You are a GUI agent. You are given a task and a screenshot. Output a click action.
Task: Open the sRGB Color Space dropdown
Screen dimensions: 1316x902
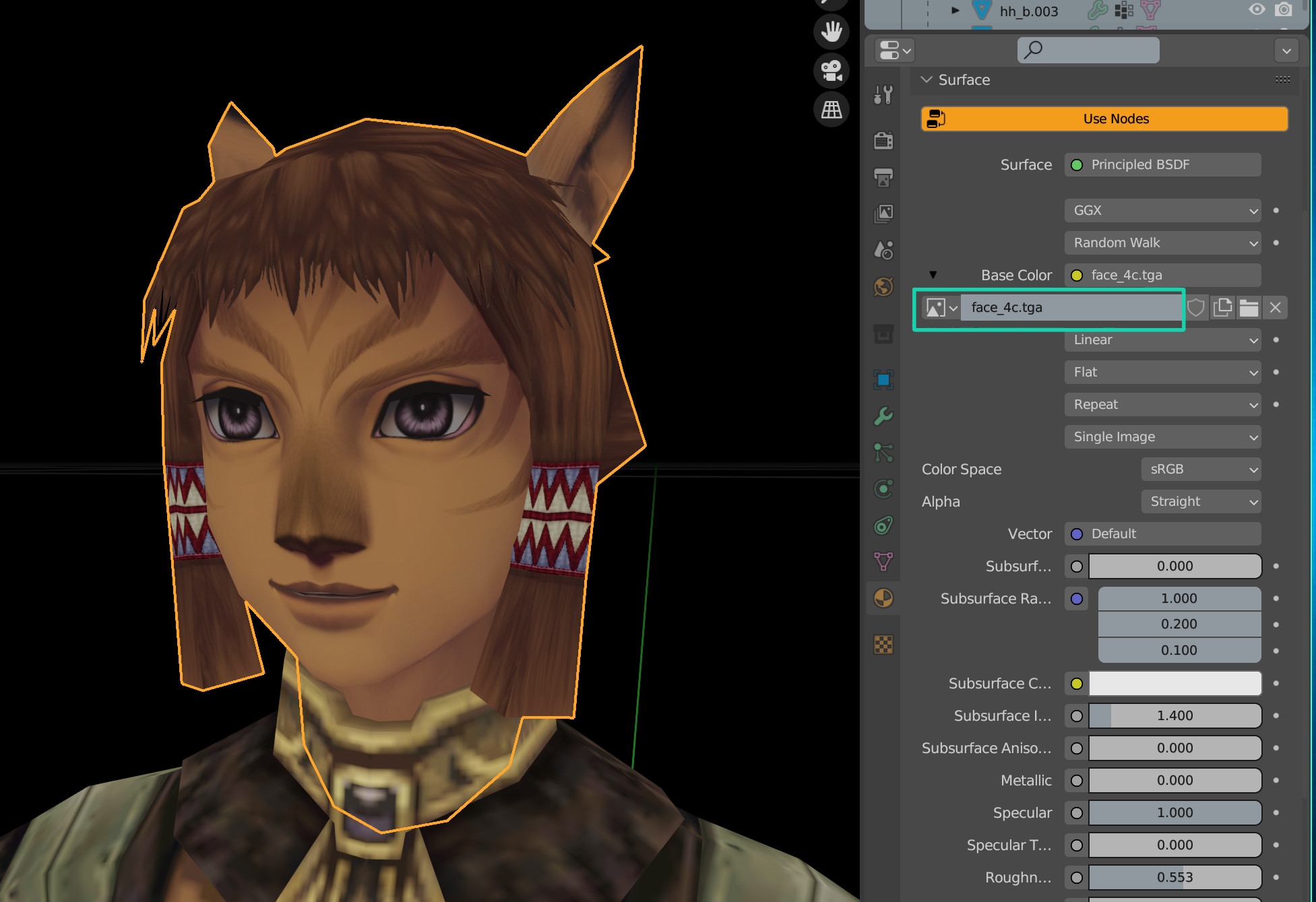[1201, 470]
